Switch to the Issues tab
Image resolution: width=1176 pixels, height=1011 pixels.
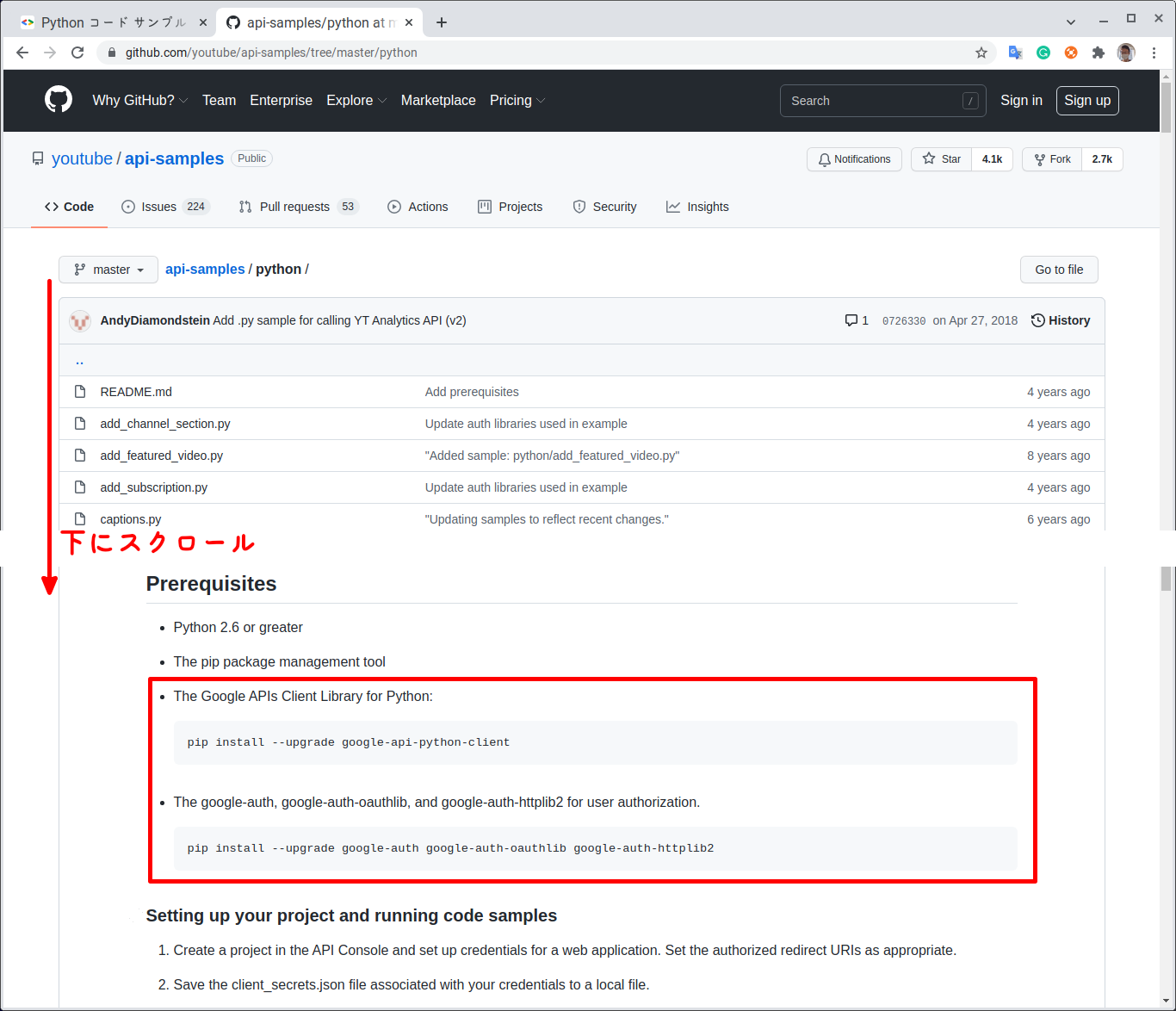tap(158, 207)
